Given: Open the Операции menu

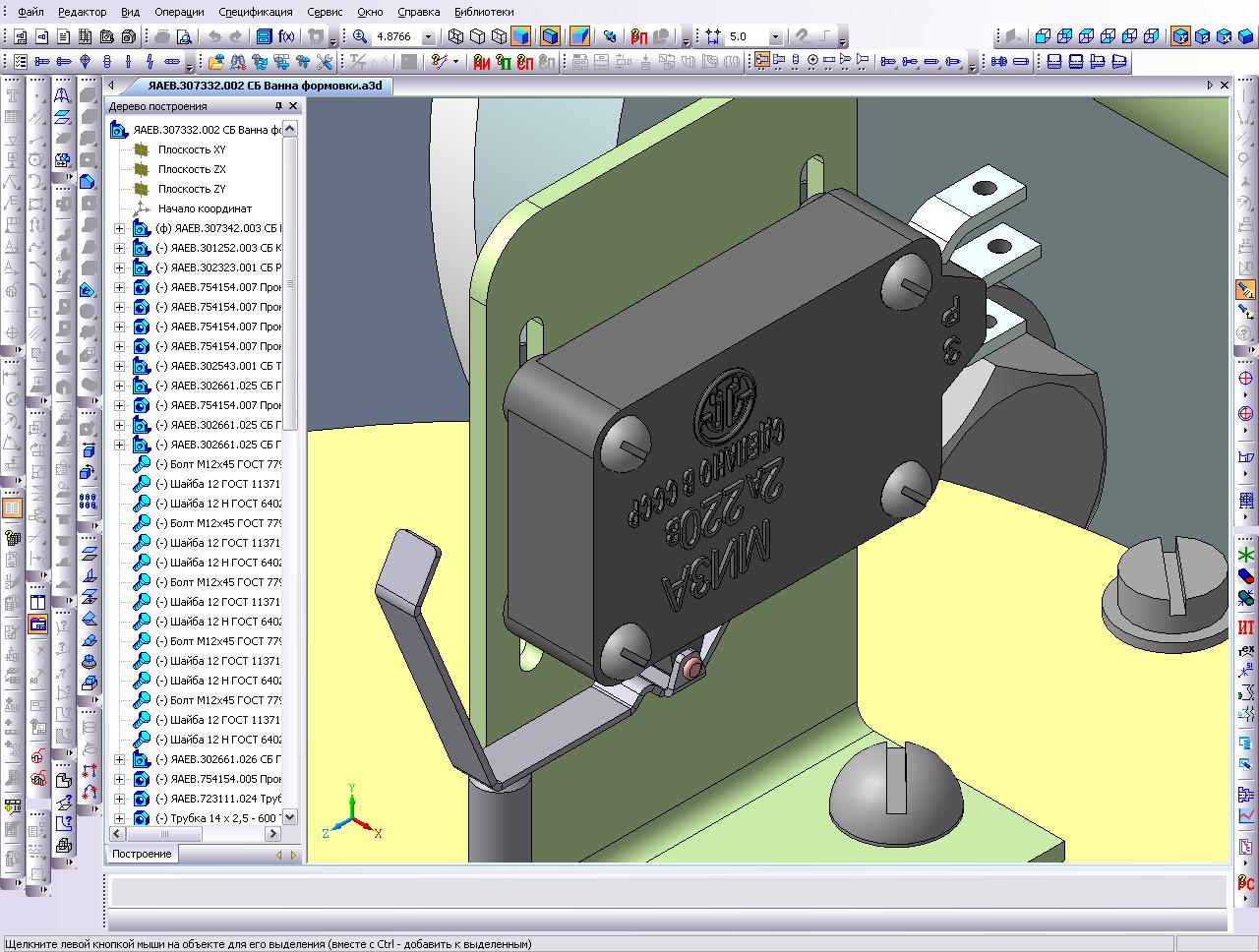Looking at the screenshot, I should [x=179, y=12].
